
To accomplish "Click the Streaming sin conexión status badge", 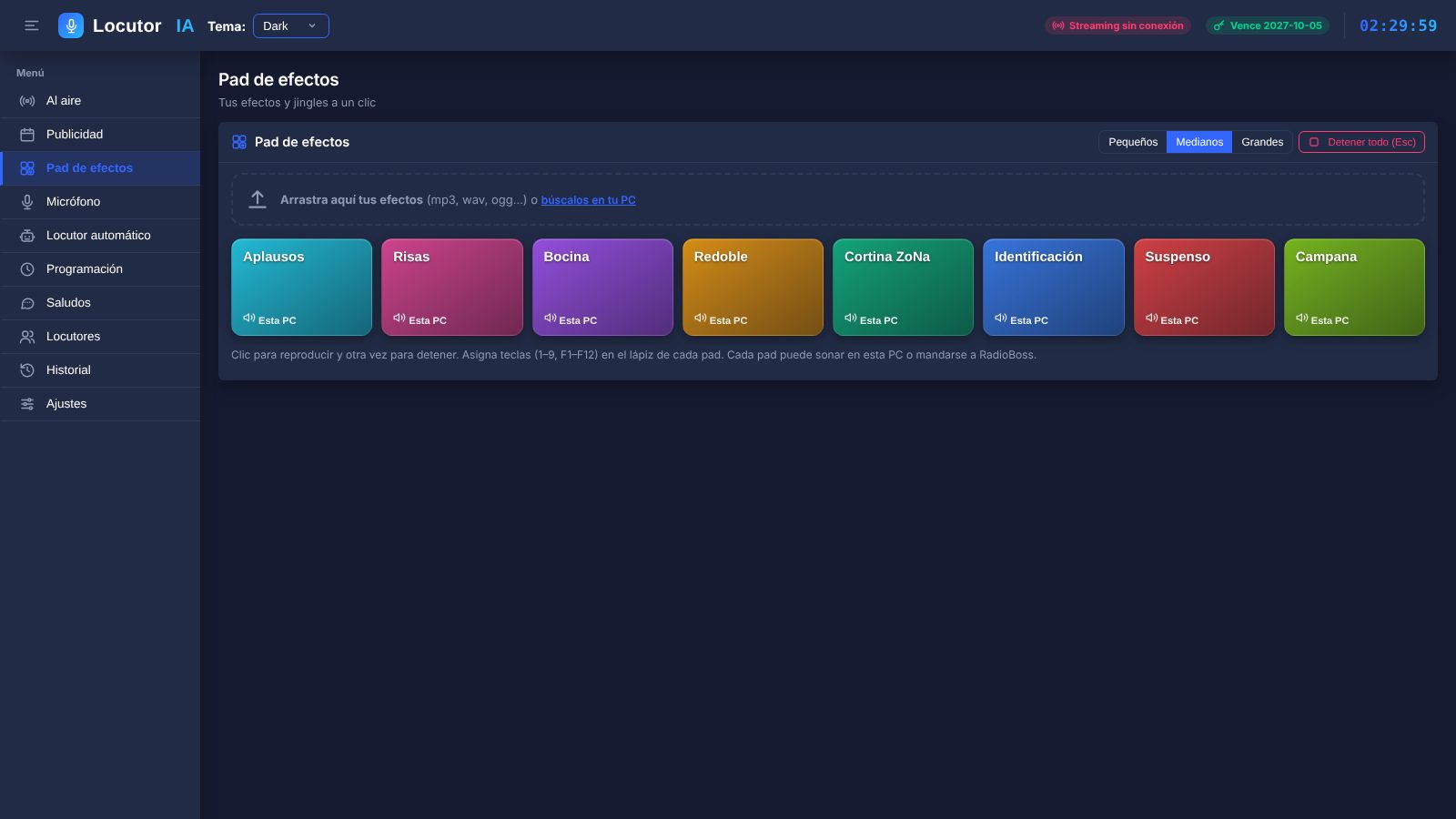I will tap(1117, 25).
